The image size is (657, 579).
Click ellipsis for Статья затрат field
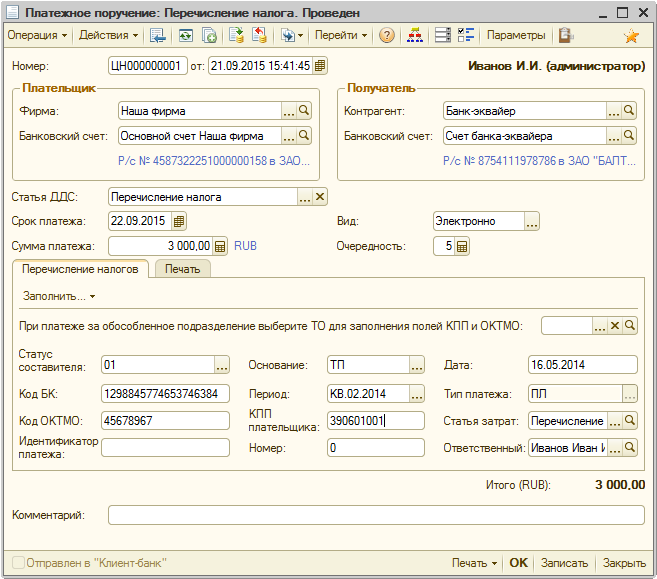click(x=614, y=421)
